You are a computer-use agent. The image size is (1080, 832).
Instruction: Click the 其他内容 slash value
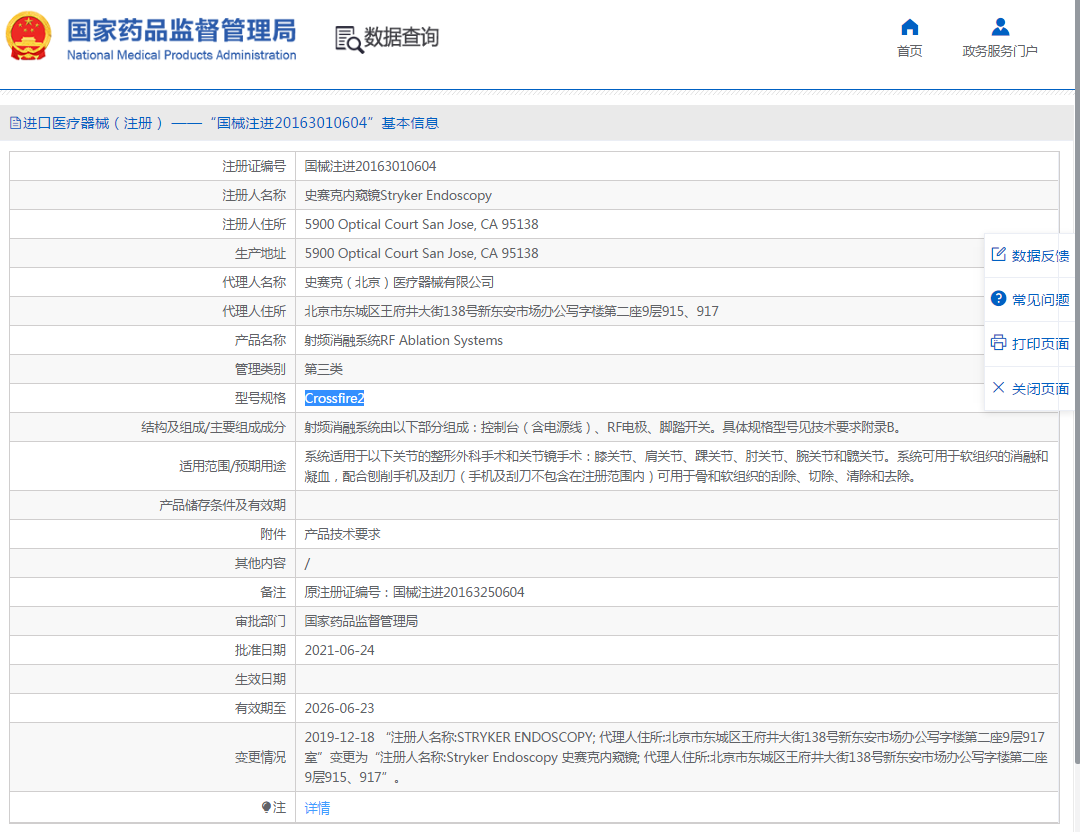[x=307, y=563]
